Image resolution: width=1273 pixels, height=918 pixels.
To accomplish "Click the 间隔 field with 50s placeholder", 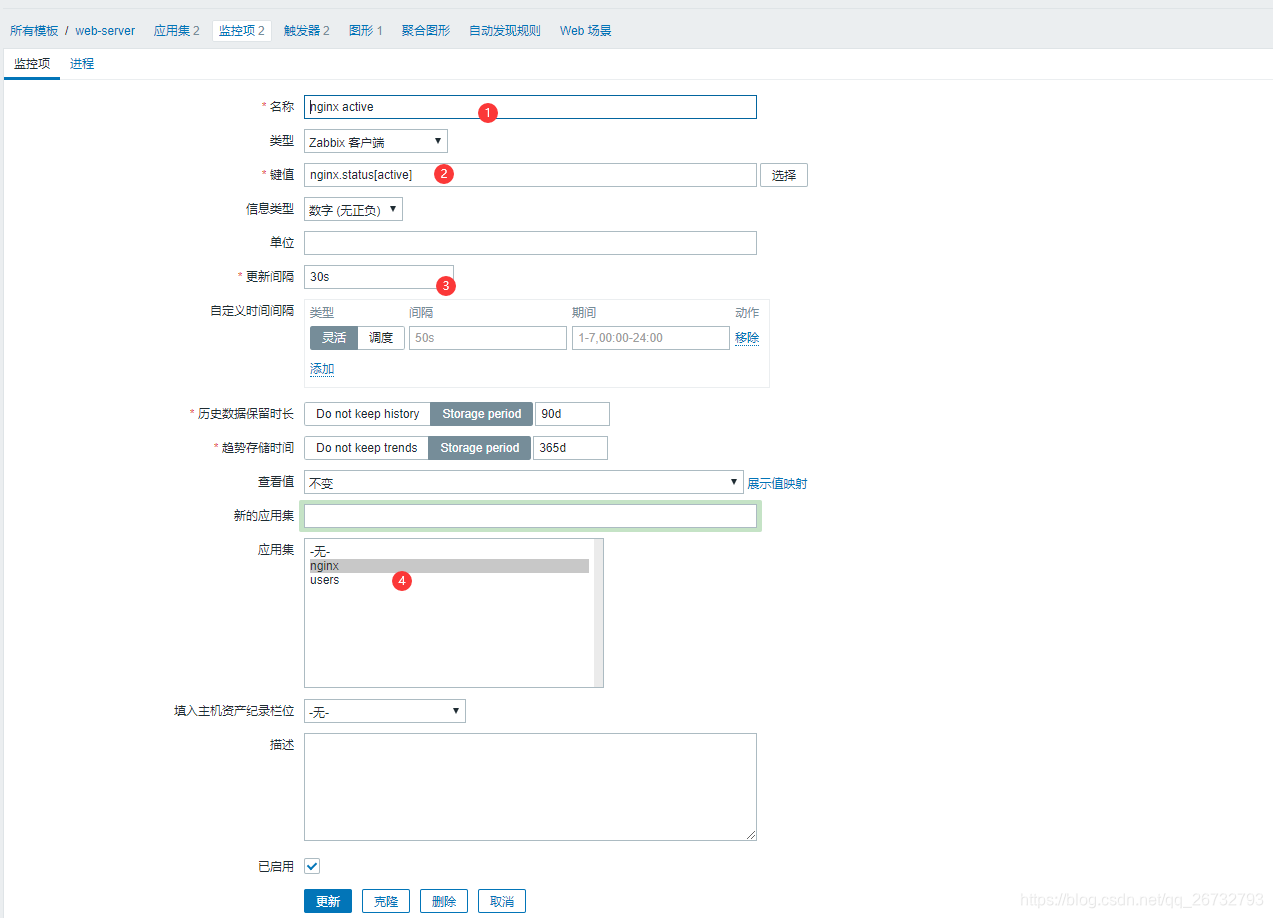I will [488, 338].
